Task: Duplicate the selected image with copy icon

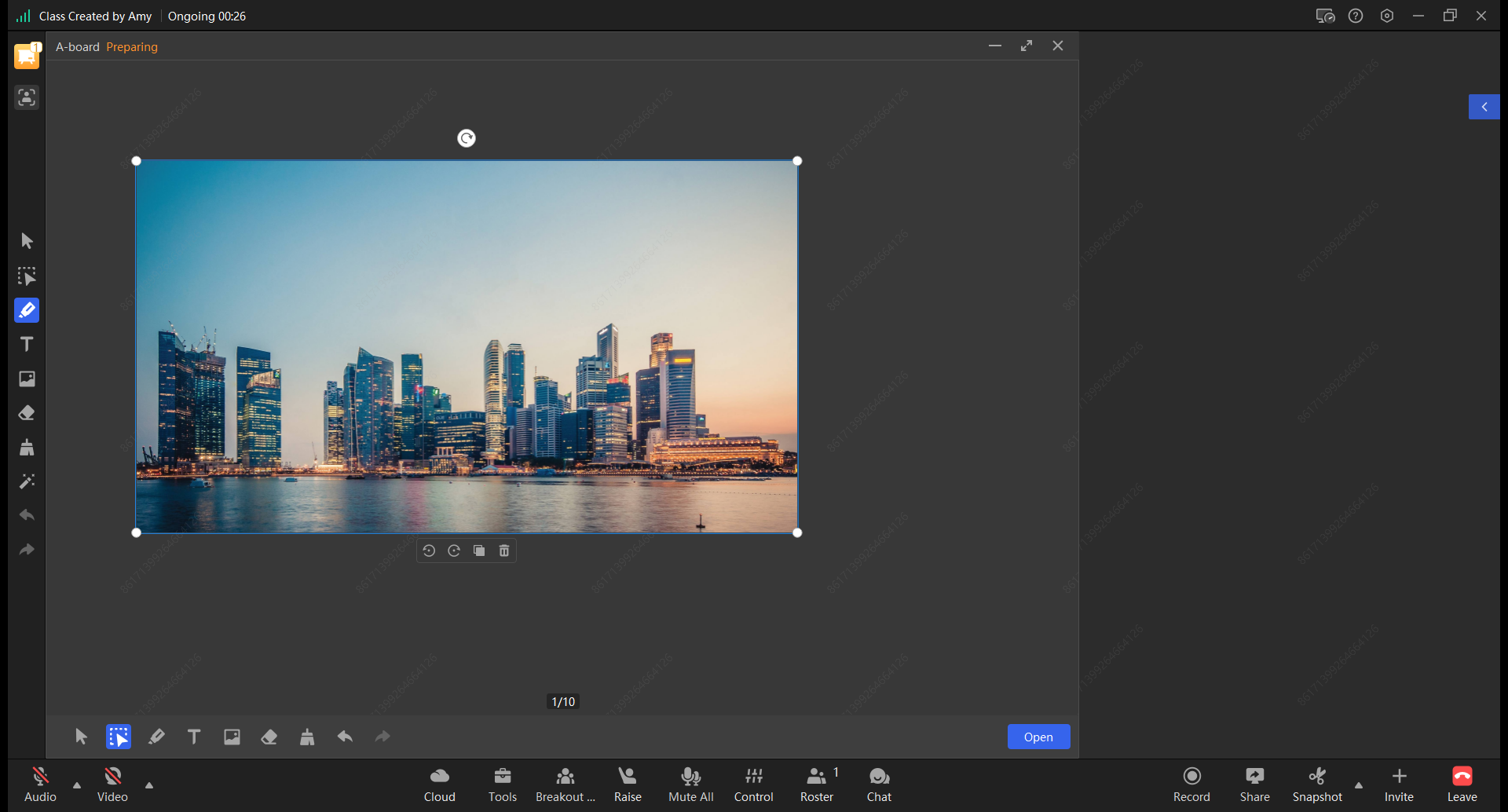Action: [x=479, y=551]
